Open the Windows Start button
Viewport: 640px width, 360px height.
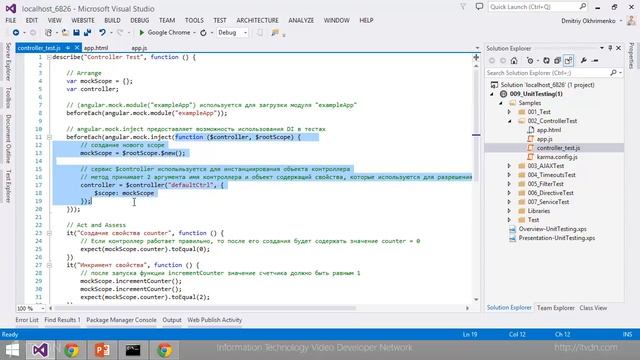[12, 350]
